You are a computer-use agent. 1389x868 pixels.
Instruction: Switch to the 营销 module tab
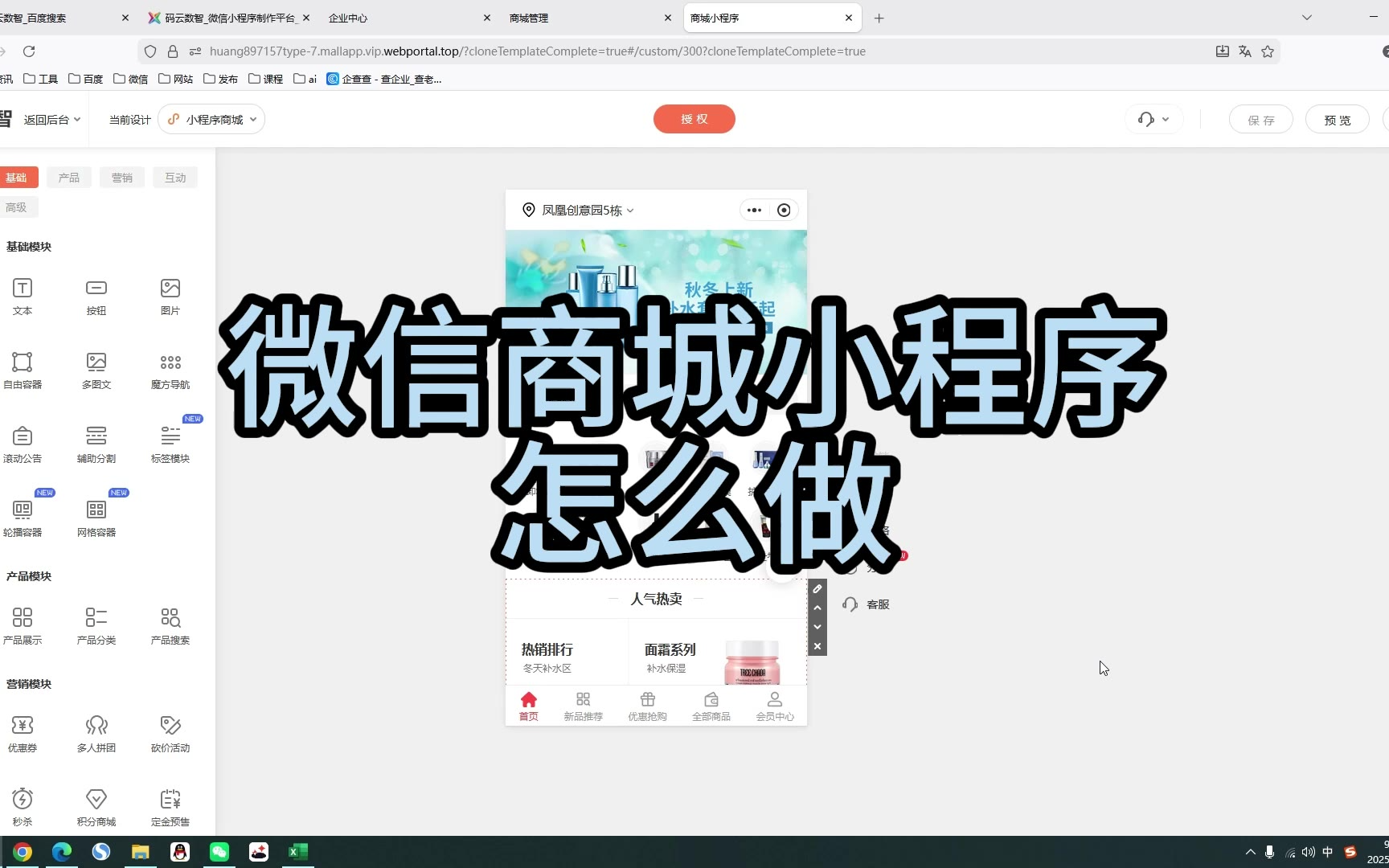(x=122, y=178)
